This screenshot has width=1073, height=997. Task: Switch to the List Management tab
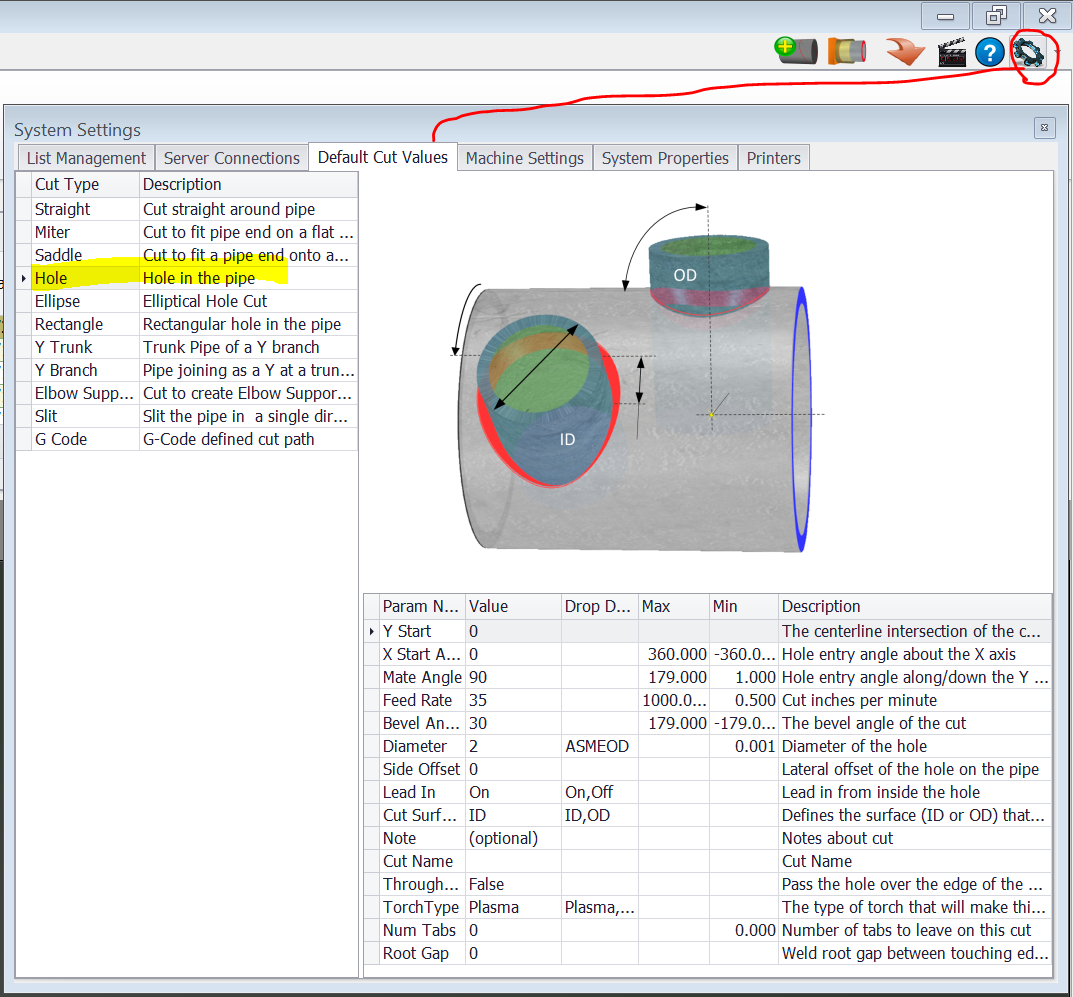(86, 158)
